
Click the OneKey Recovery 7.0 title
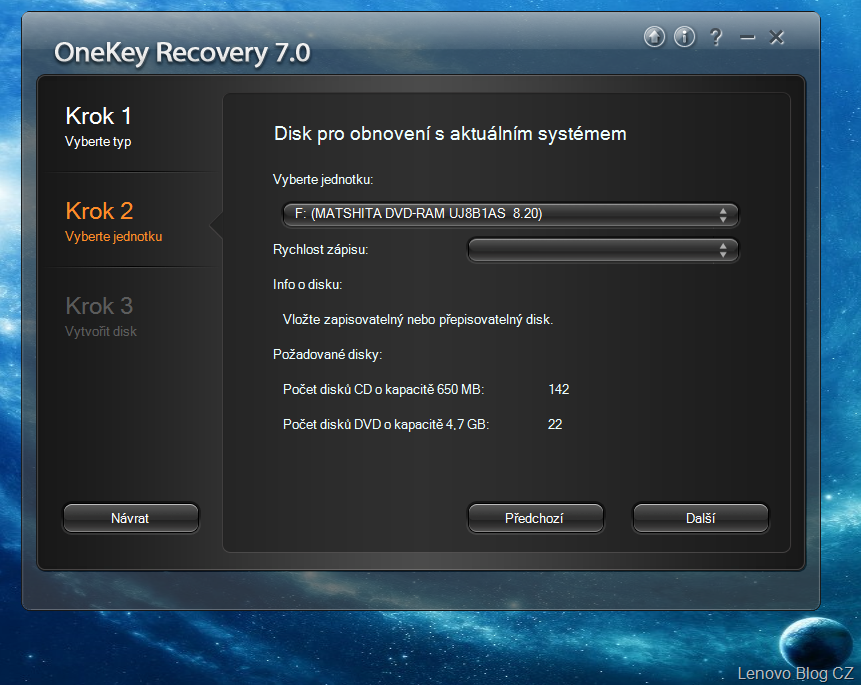tap(182, 53)
